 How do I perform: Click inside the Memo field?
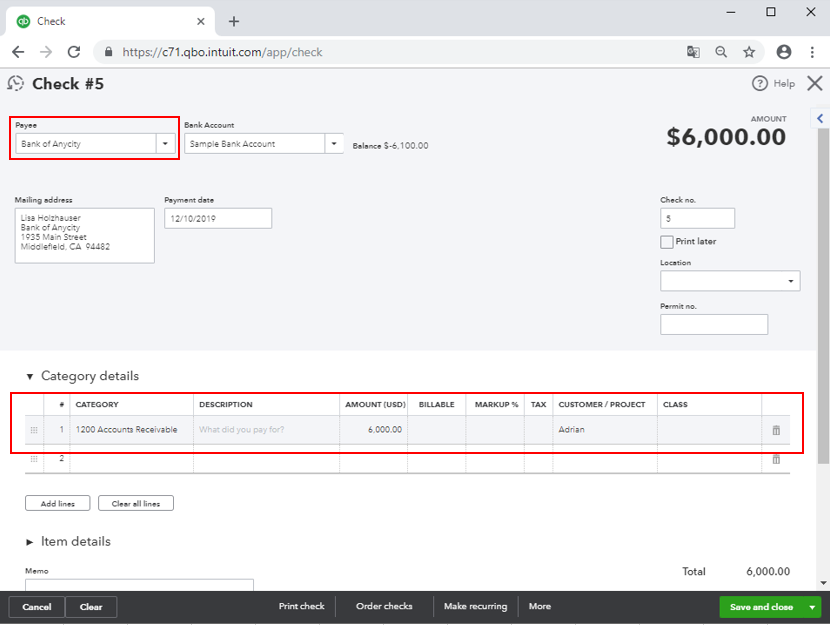point(137,586)
